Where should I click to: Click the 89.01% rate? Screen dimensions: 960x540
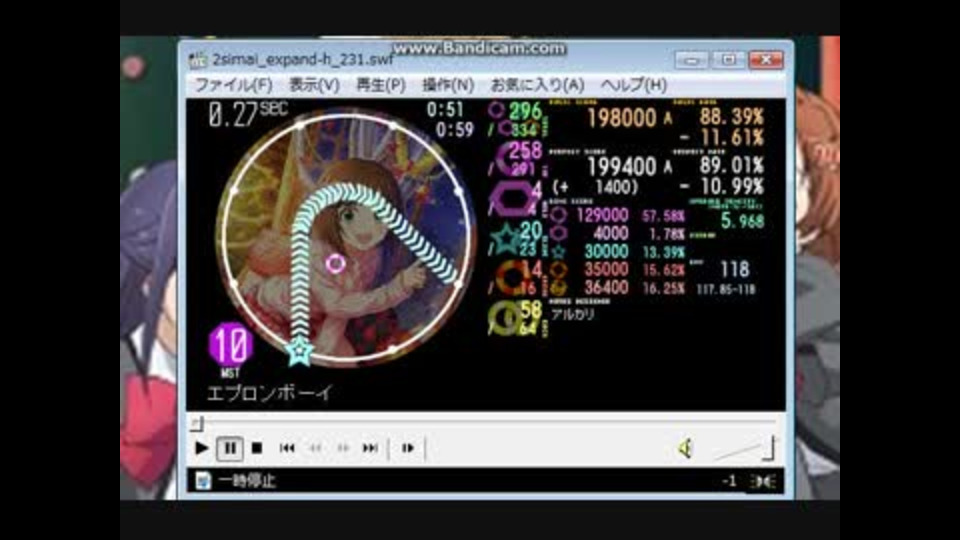tap(731, 165)
